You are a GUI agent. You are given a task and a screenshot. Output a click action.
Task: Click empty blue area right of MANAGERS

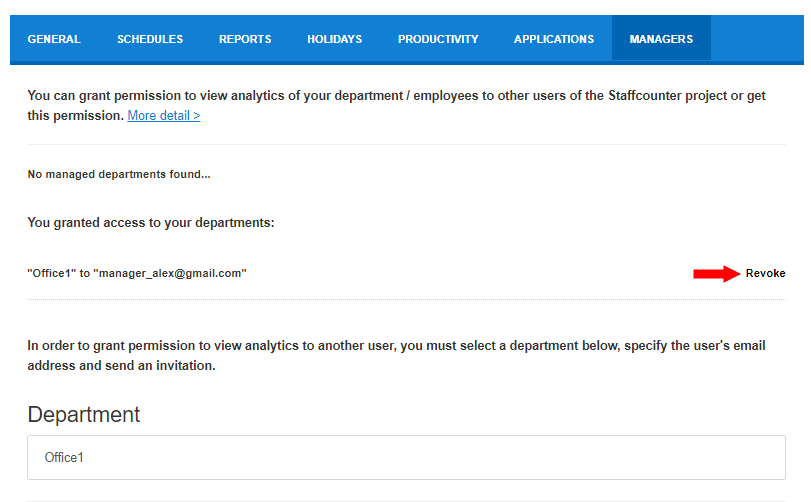coord(757,39)
